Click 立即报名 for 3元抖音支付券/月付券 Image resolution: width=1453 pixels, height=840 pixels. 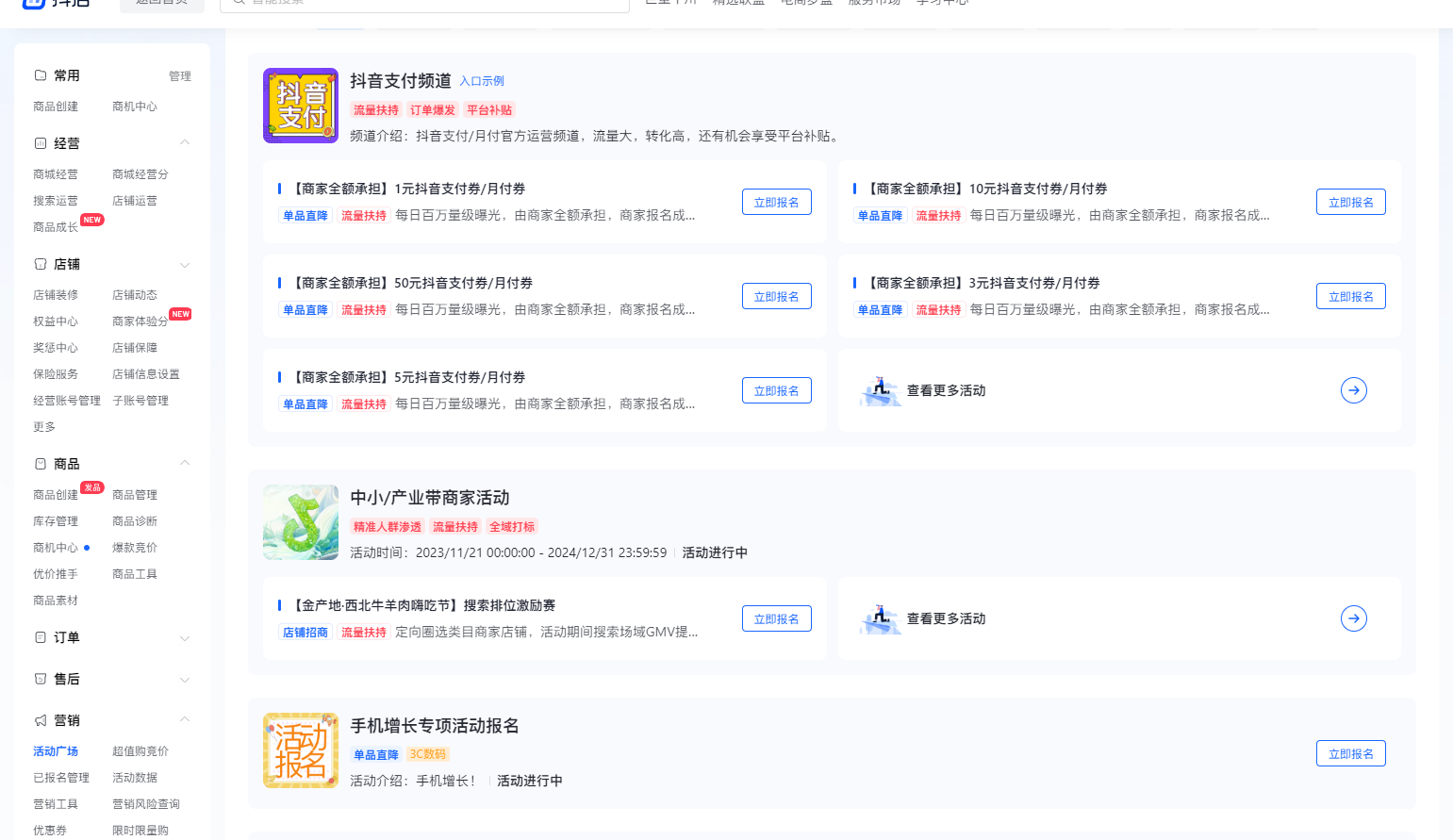pyautogui.click(x=1351, y=296)
